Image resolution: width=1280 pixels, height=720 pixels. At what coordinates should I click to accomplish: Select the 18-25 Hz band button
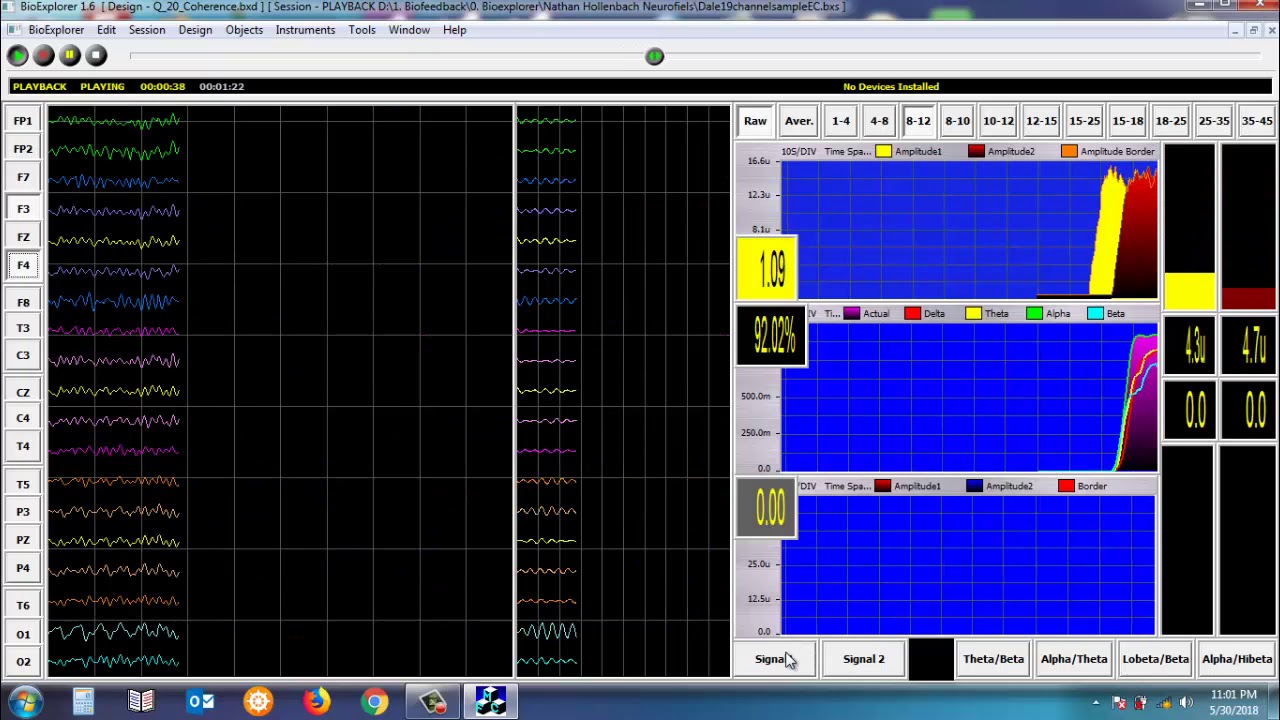pyautogui.click(x=1171, y=121)
